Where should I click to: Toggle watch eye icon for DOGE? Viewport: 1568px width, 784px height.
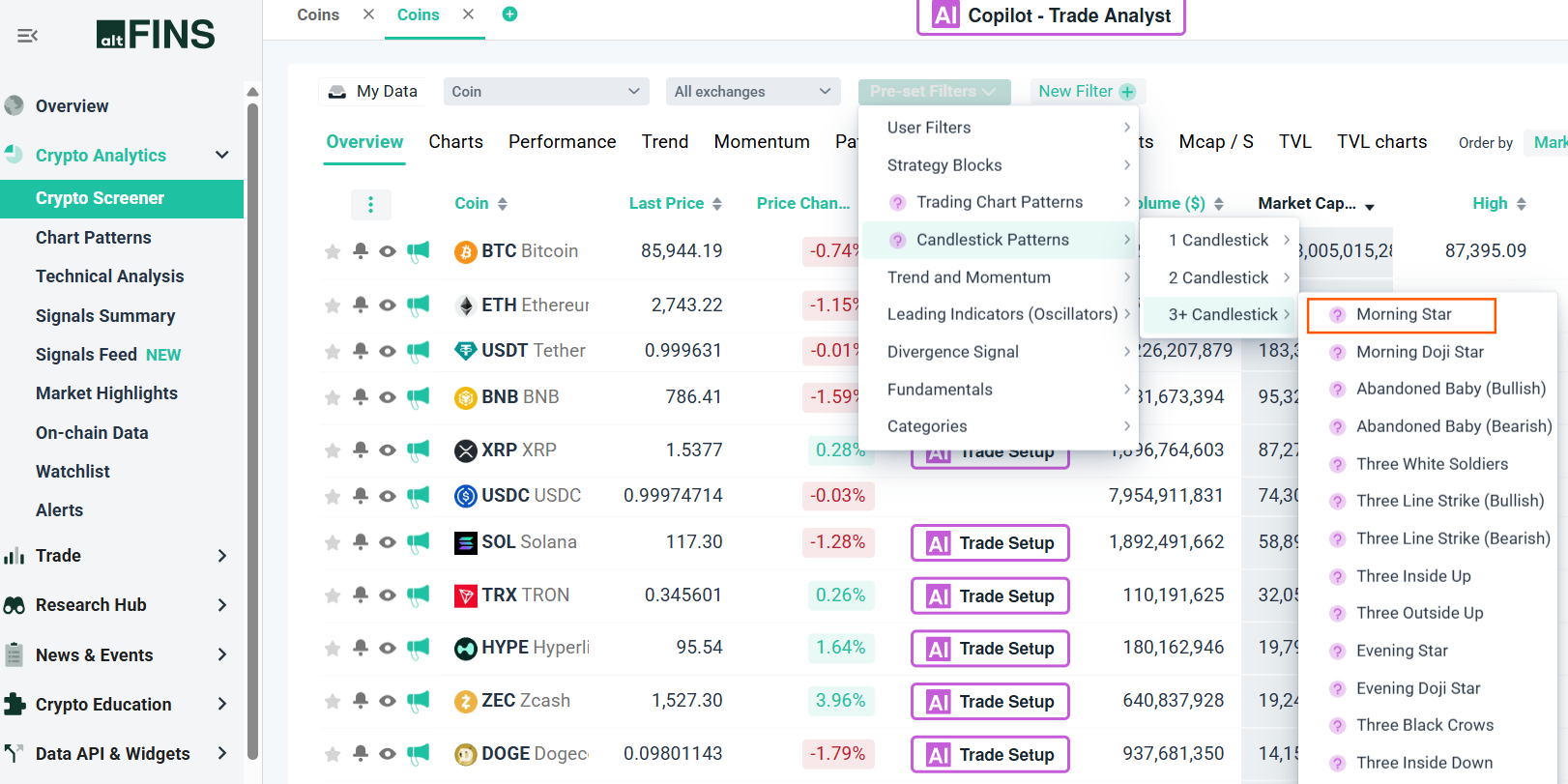point(388,754)
